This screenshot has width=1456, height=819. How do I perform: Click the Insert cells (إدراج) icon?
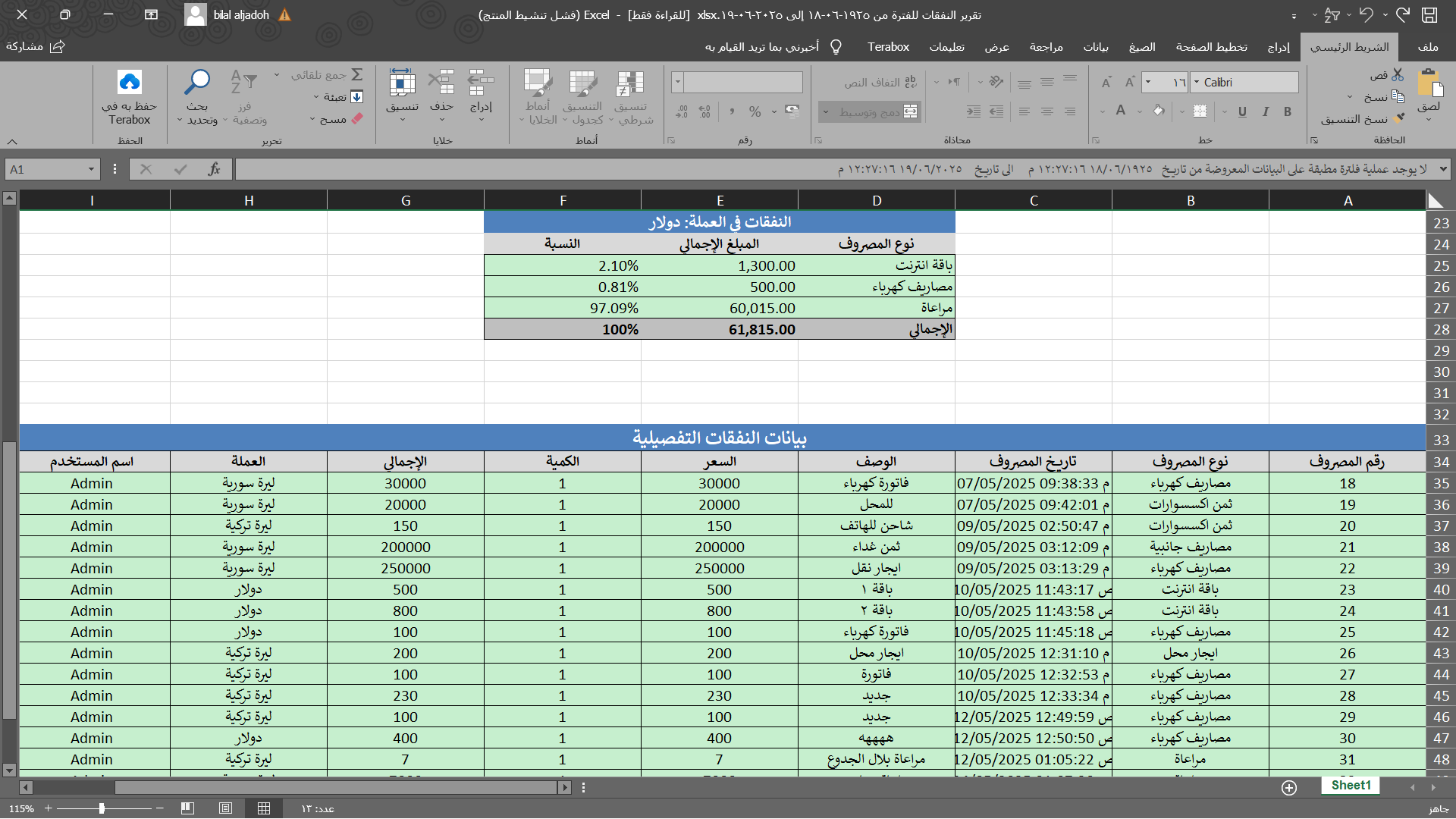pos(481,82)
